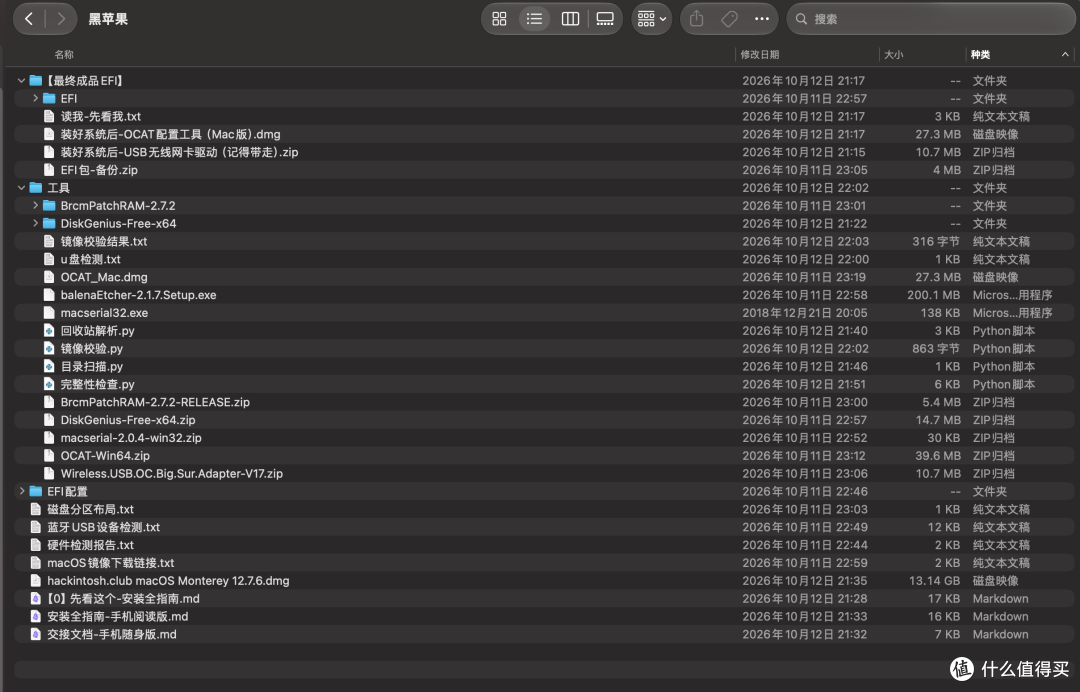
Task: Click the 工具 folder icon
Action: (x=36, y=188)
